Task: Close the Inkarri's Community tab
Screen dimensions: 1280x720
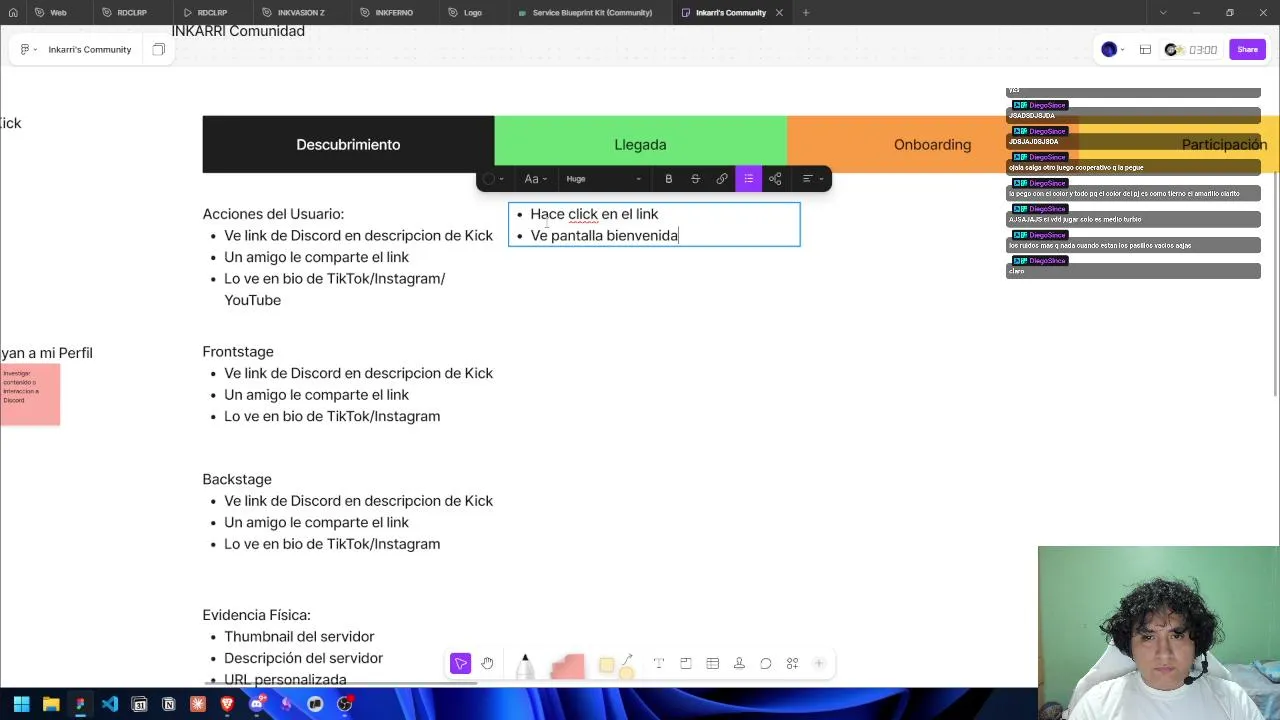Action: click(779, 13)
